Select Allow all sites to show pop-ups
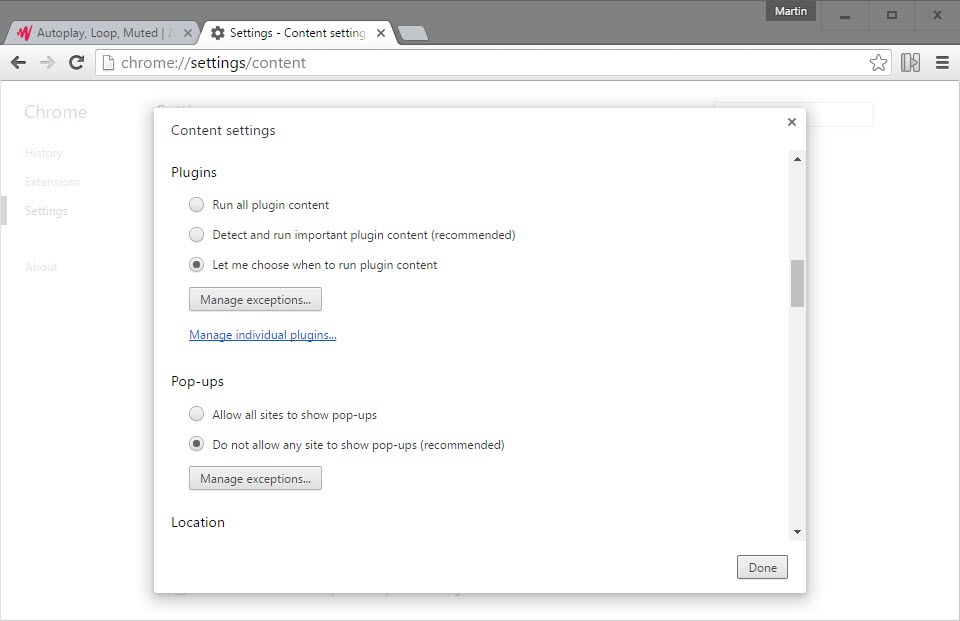The image size is (960, 621). point(197,414)
